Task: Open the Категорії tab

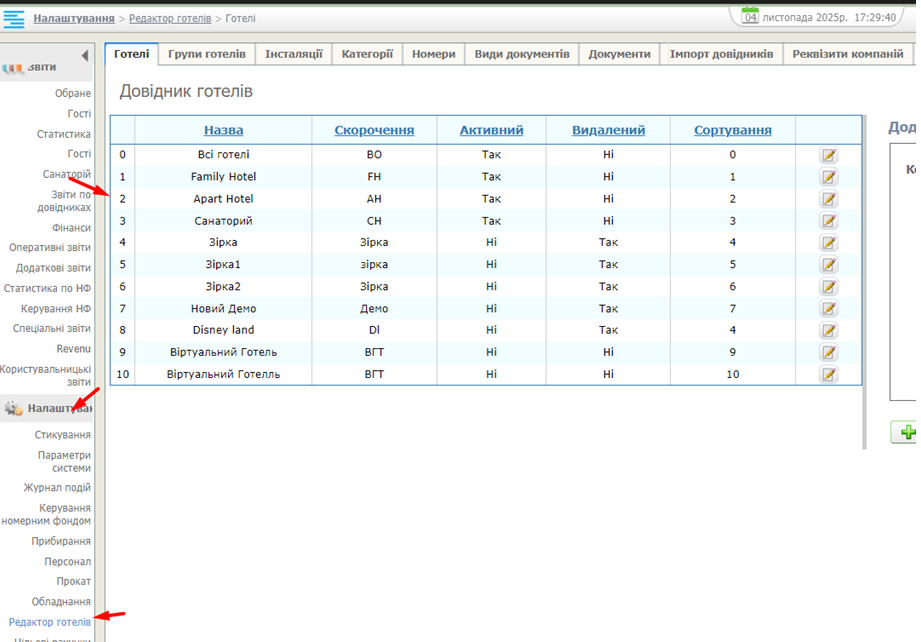Action: pos(367,54)
